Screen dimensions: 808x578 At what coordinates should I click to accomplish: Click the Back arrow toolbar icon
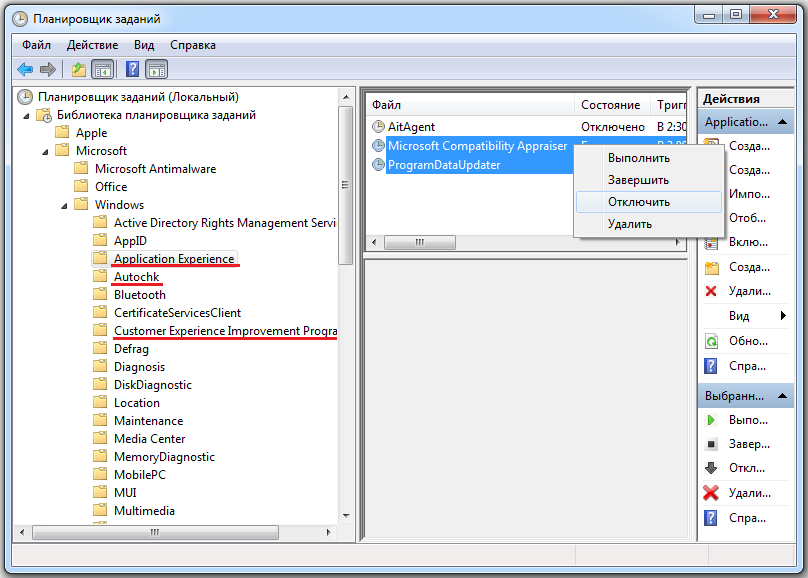25,69
